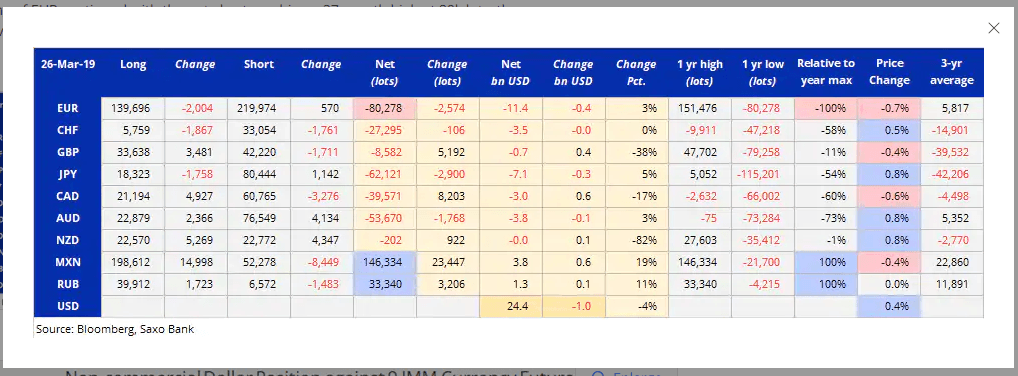Viewport: 1018px width, 376px height.
Task: Click MXN 3-yr average 22,860
Action: click(x=952, y=262)
